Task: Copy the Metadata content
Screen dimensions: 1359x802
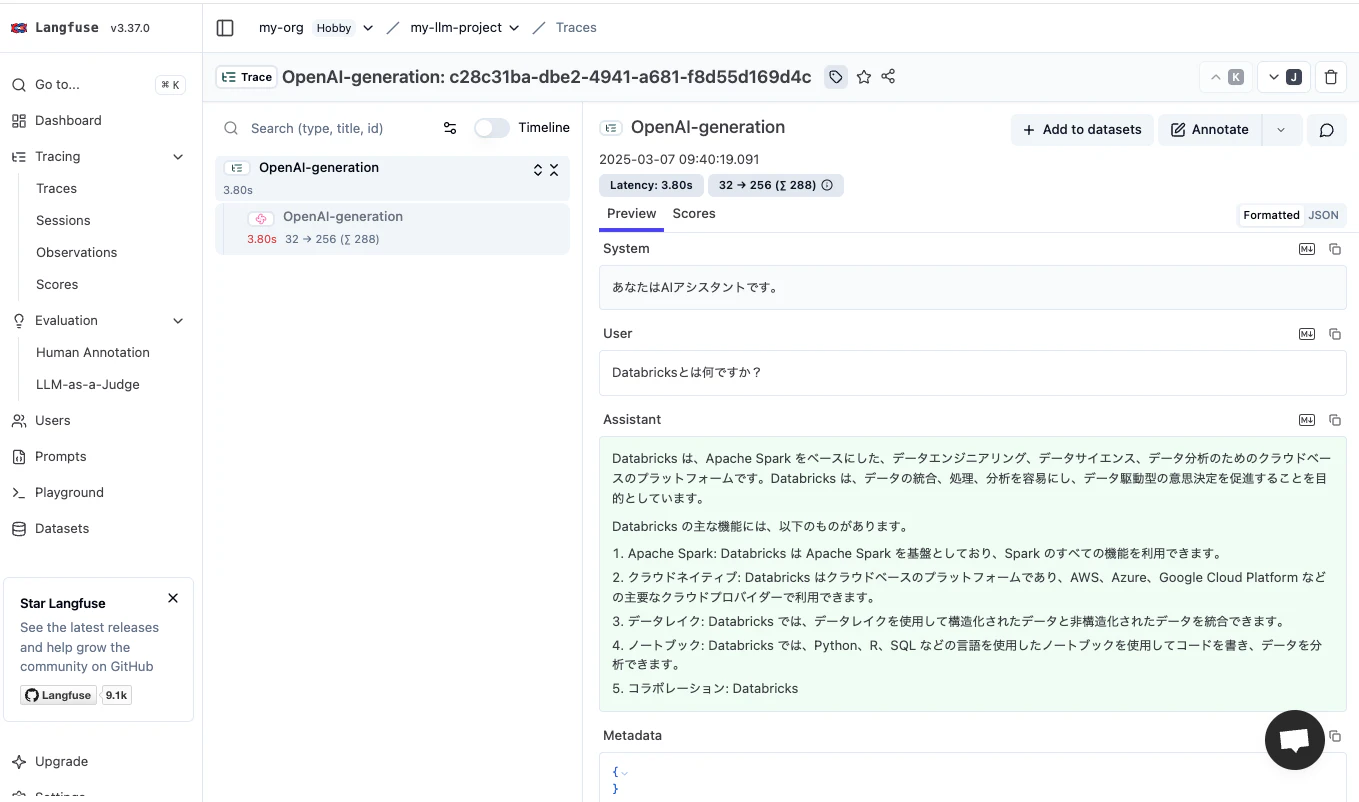Action: pyautogui.click(x=1335, y=736)
